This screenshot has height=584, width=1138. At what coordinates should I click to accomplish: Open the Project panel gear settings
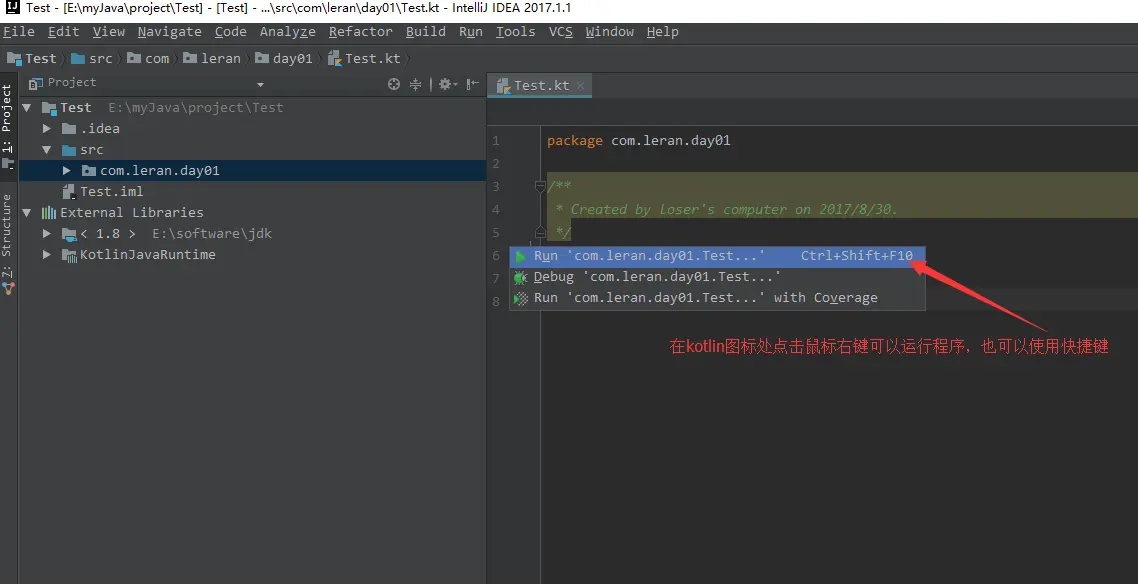448,84
